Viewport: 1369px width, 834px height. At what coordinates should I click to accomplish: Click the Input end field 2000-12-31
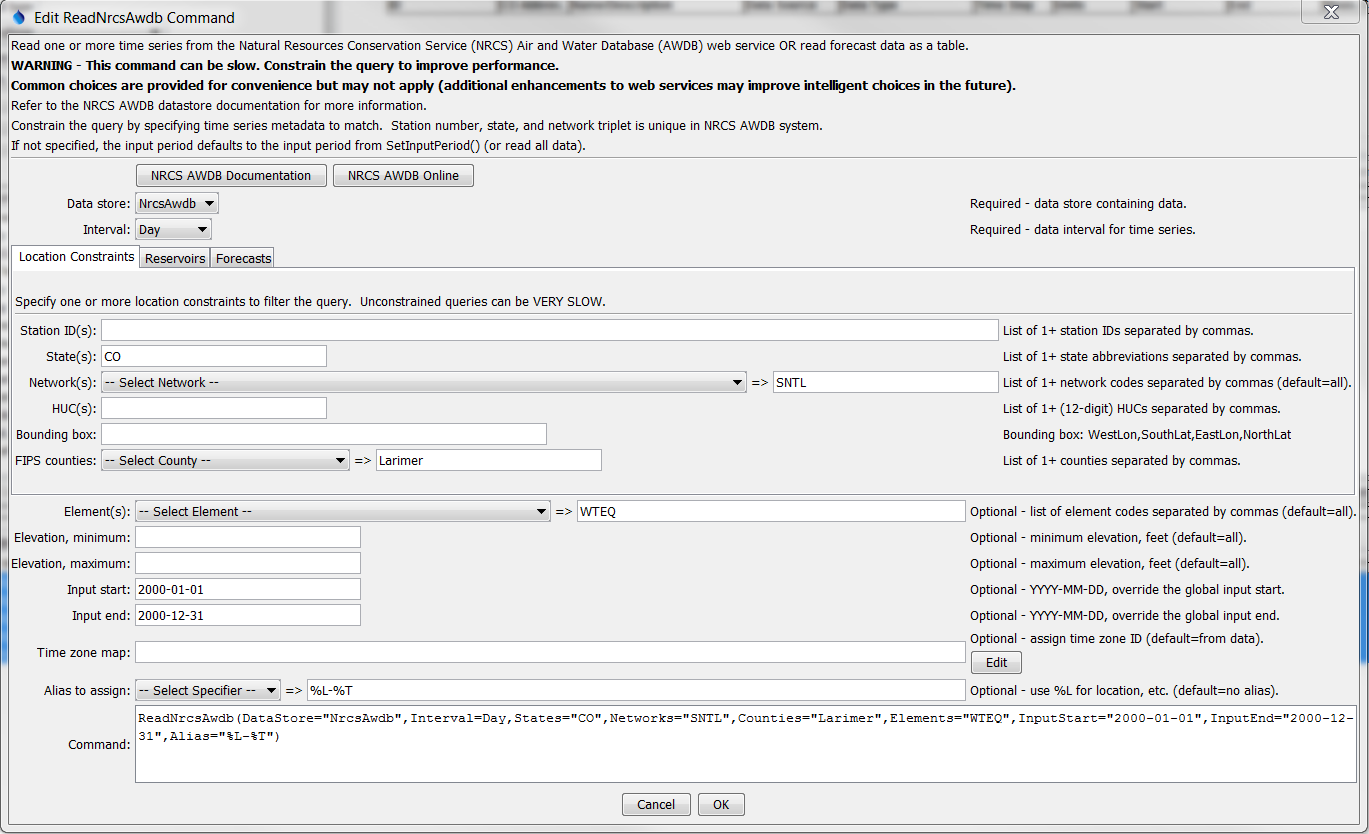point(248,616)
